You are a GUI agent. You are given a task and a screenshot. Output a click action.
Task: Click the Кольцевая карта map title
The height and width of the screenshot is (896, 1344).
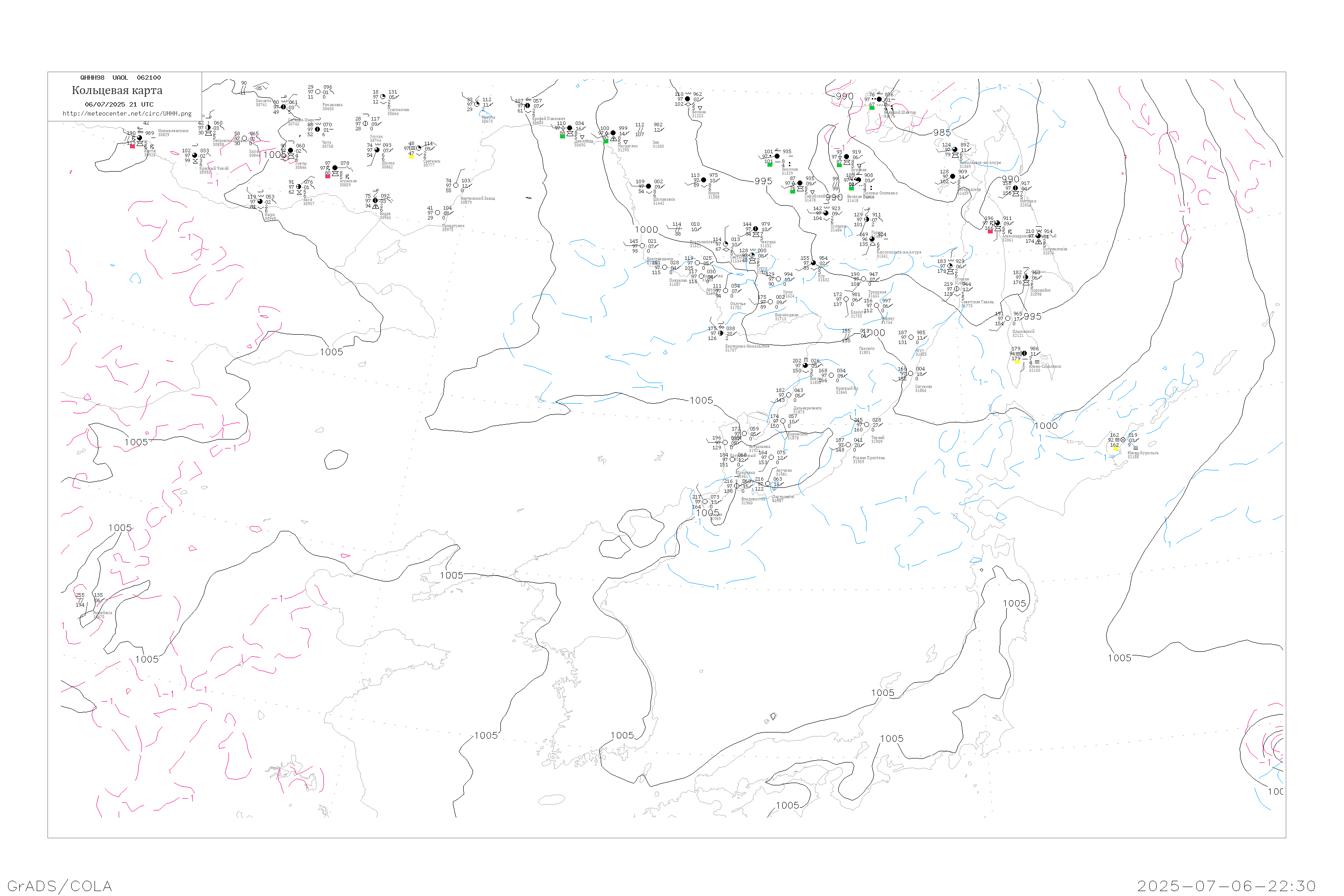pos(117,90)
